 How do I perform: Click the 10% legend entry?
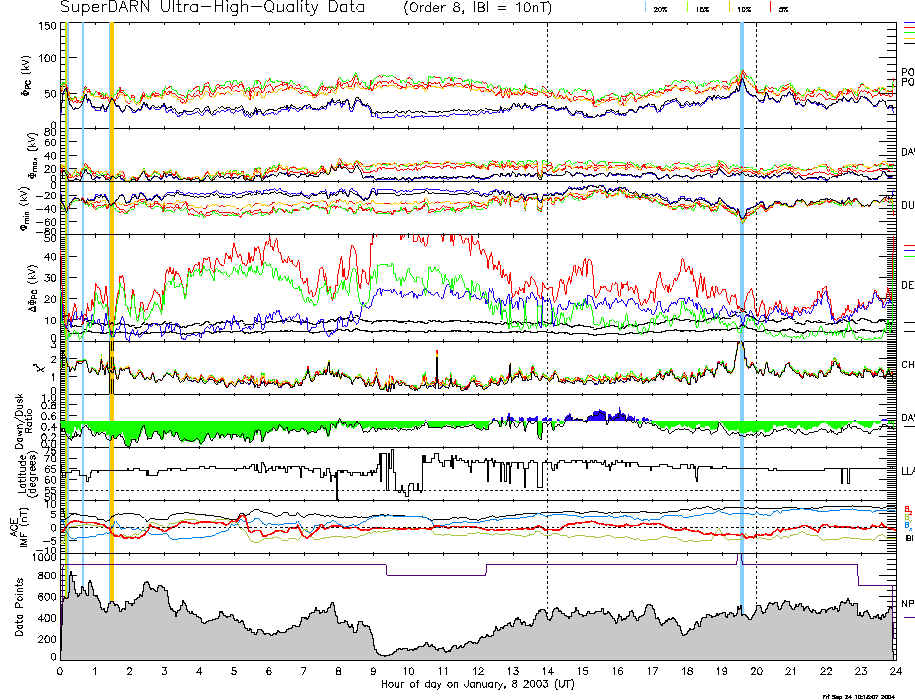point(744,8)
